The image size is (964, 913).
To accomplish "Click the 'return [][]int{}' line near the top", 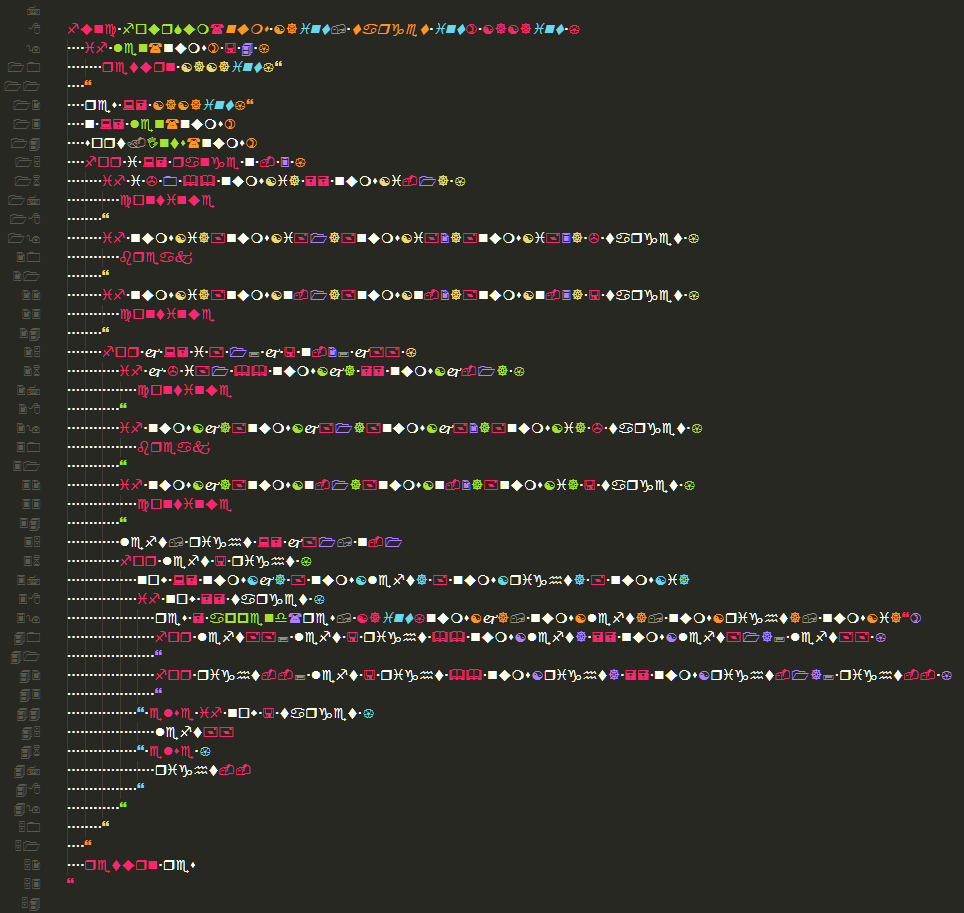I will click(192, 67).
